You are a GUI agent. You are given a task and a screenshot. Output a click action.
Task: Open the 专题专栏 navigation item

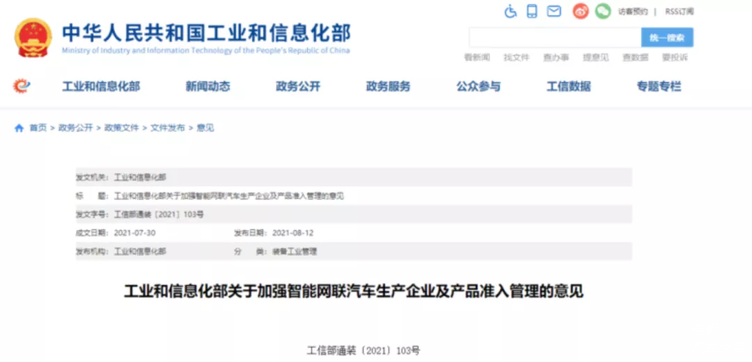coord(658,87)
